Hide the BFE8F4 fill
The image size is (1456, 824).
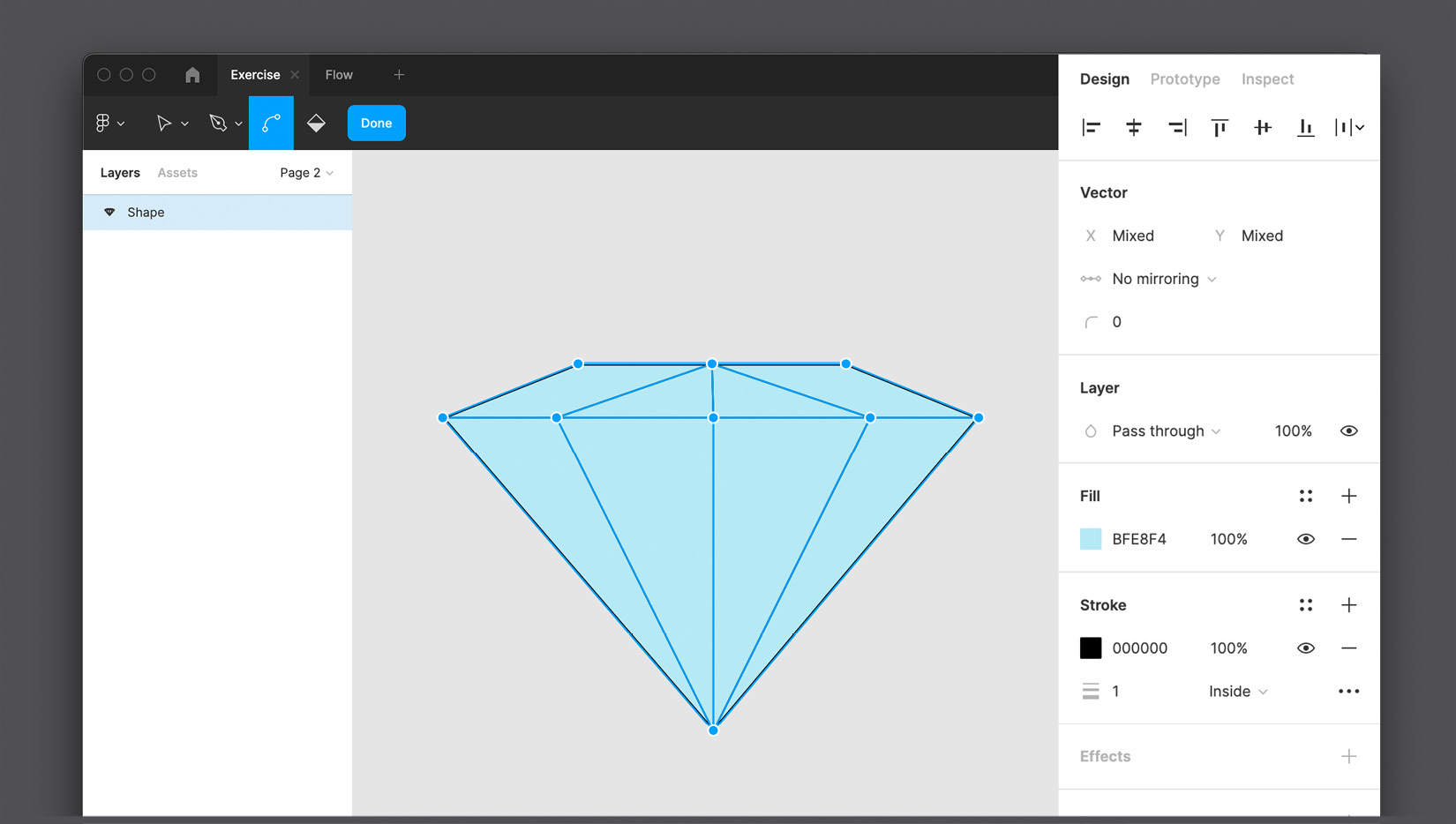click(x=1306, y=539)
